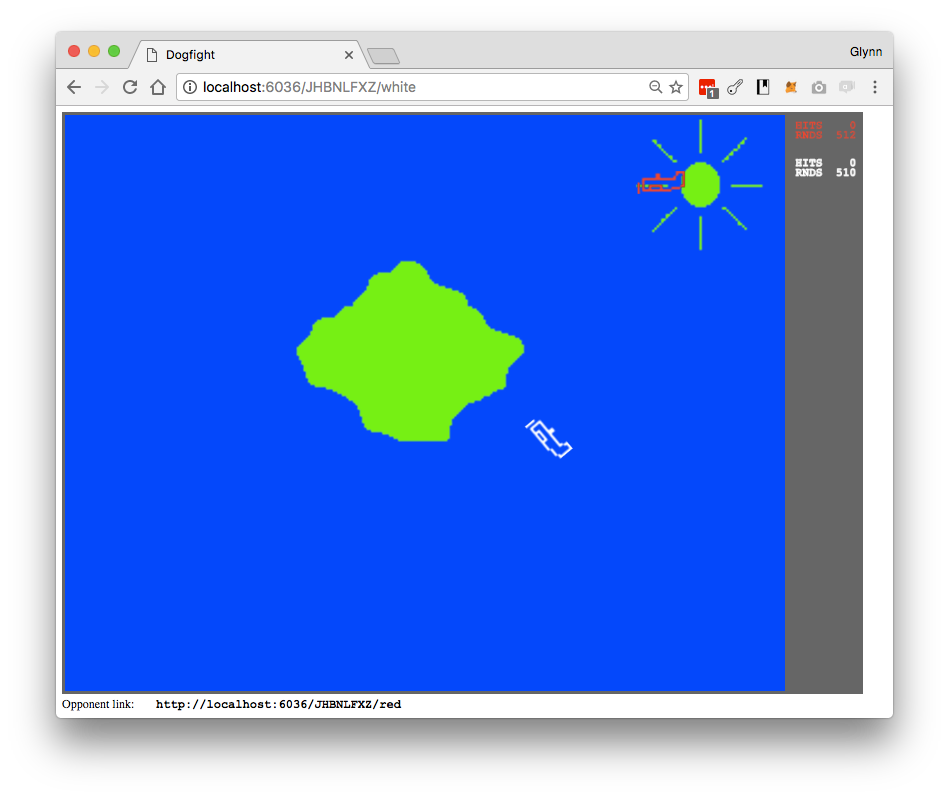Click the zoom magnifier icon in address bar
The width and height of the screenshot is (949, 798).
[656, 87]
